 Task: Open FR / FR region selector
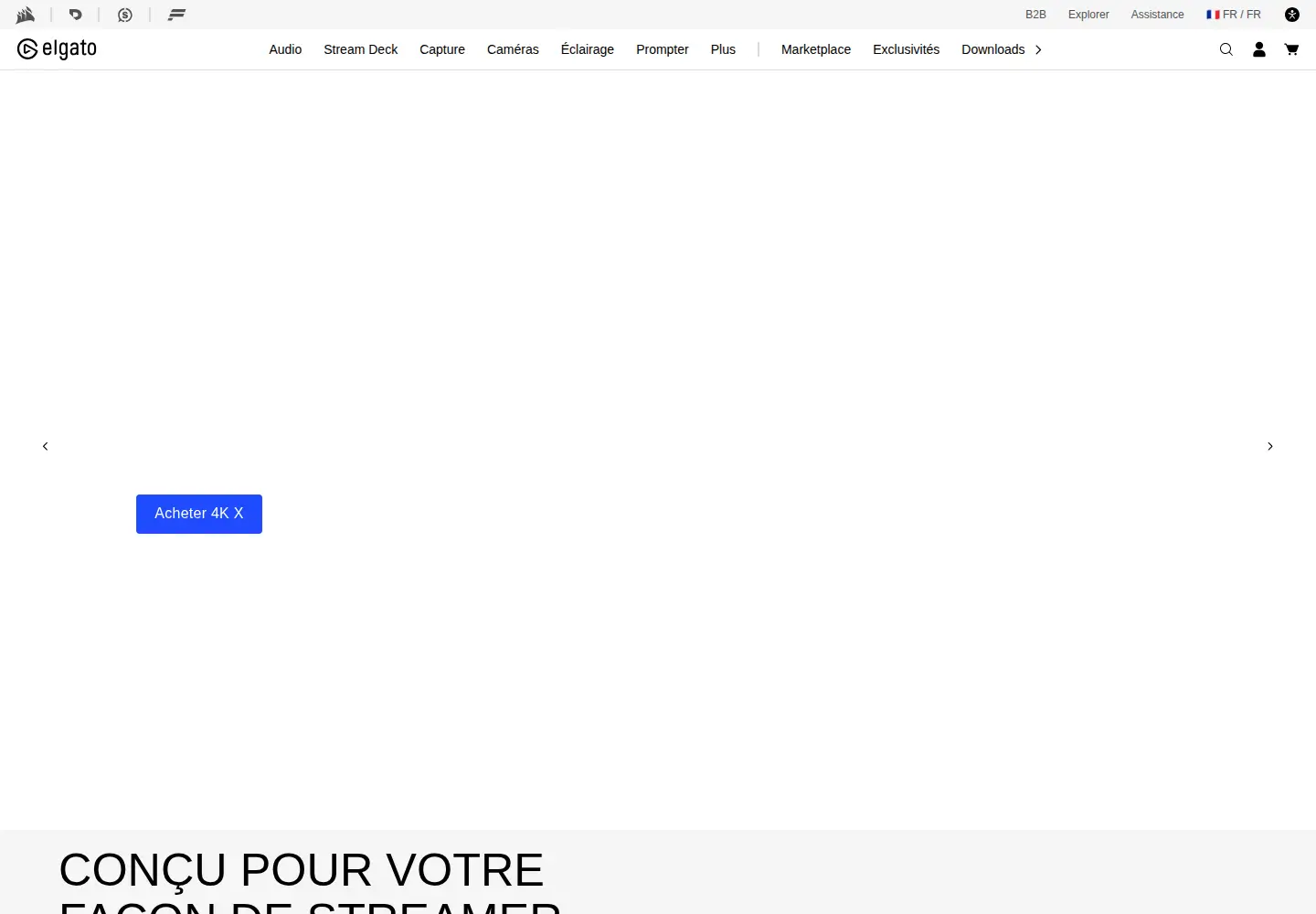click(1233, 15)
